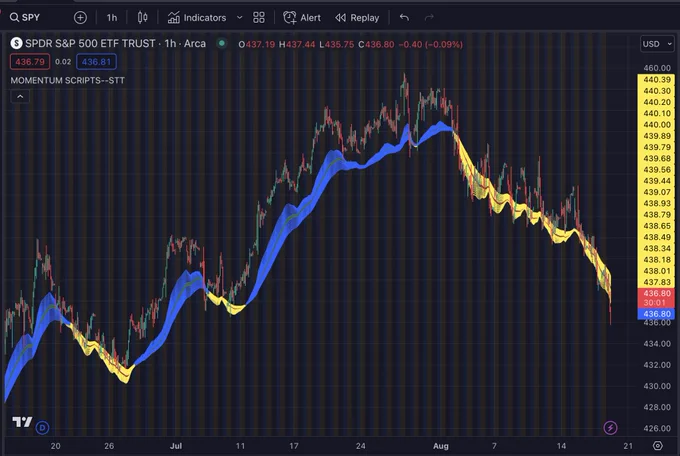Select the MOMENTUM SCRIPTS--STT indicator legend
This screenshot has height=456, width=680.
coord(68,80)
